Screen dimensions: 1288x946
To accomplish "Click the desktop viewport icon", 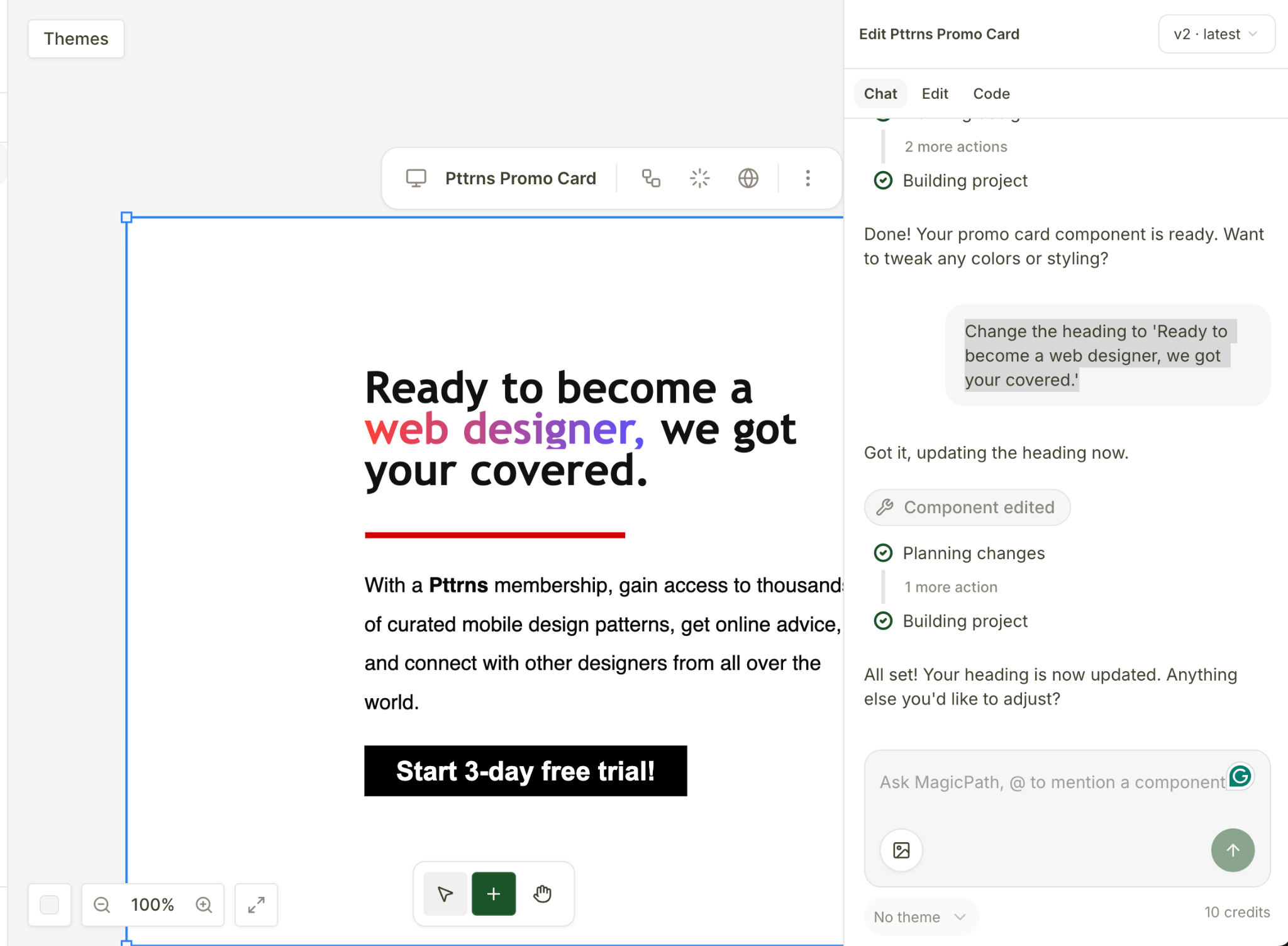I will [416, 179].
